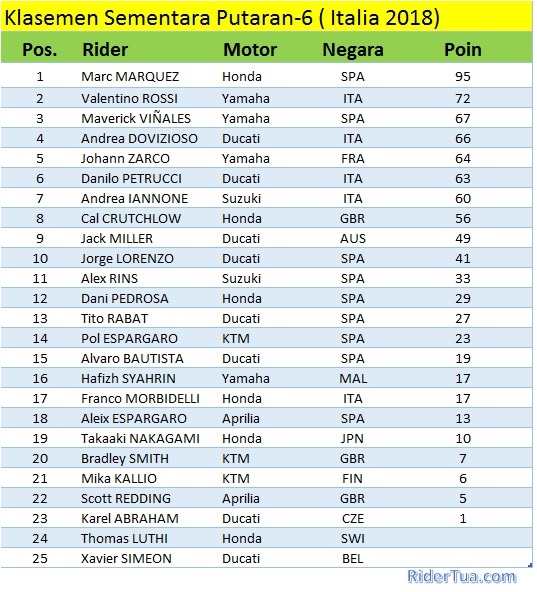Select Aprilia in Aleix ESPARGARO's row
Viewport: 537px width, 592px height.
coord(241,419)
